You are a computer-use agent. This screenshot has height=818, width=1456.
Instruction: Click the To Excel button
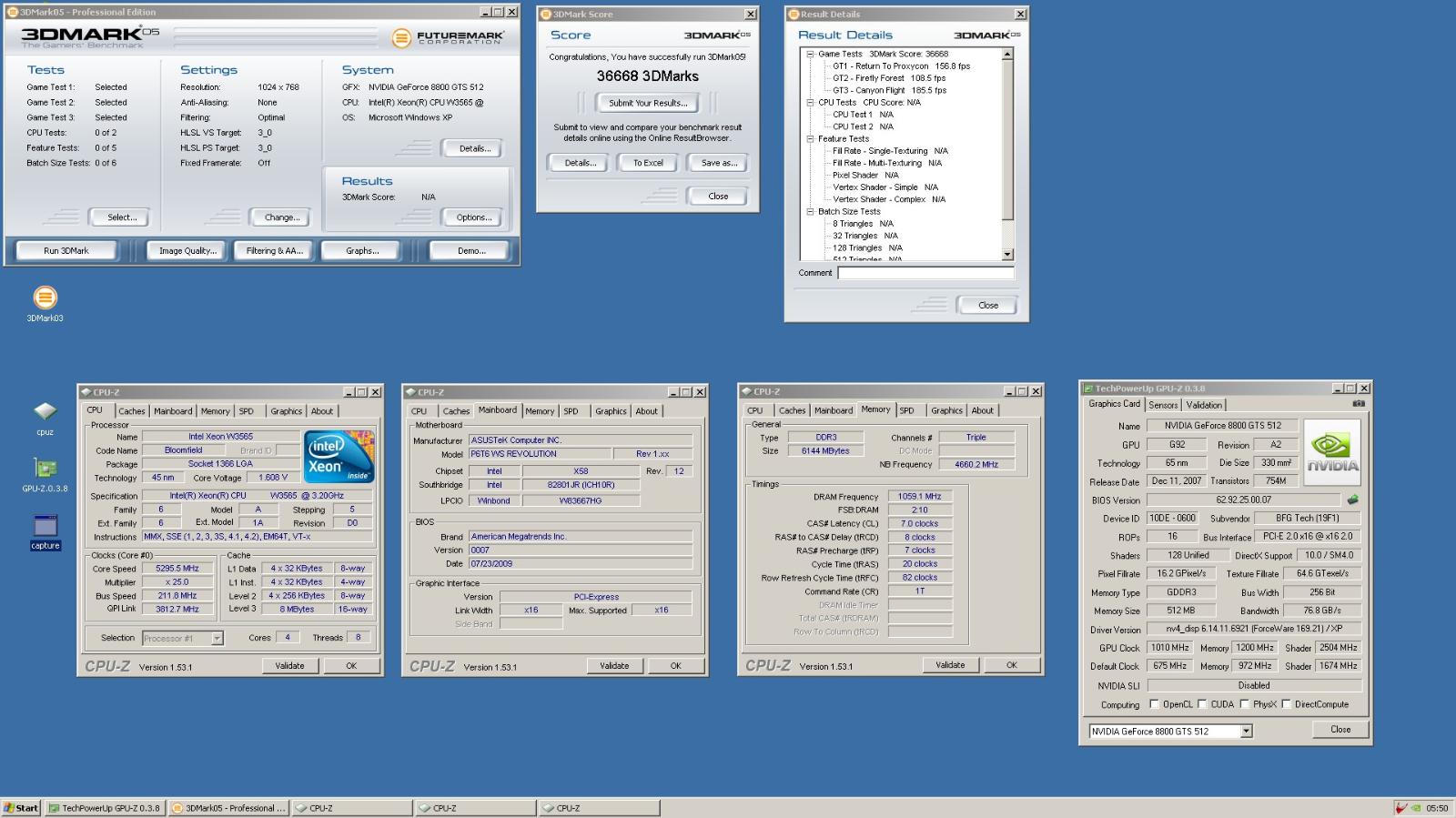click(x=648, y=163)
